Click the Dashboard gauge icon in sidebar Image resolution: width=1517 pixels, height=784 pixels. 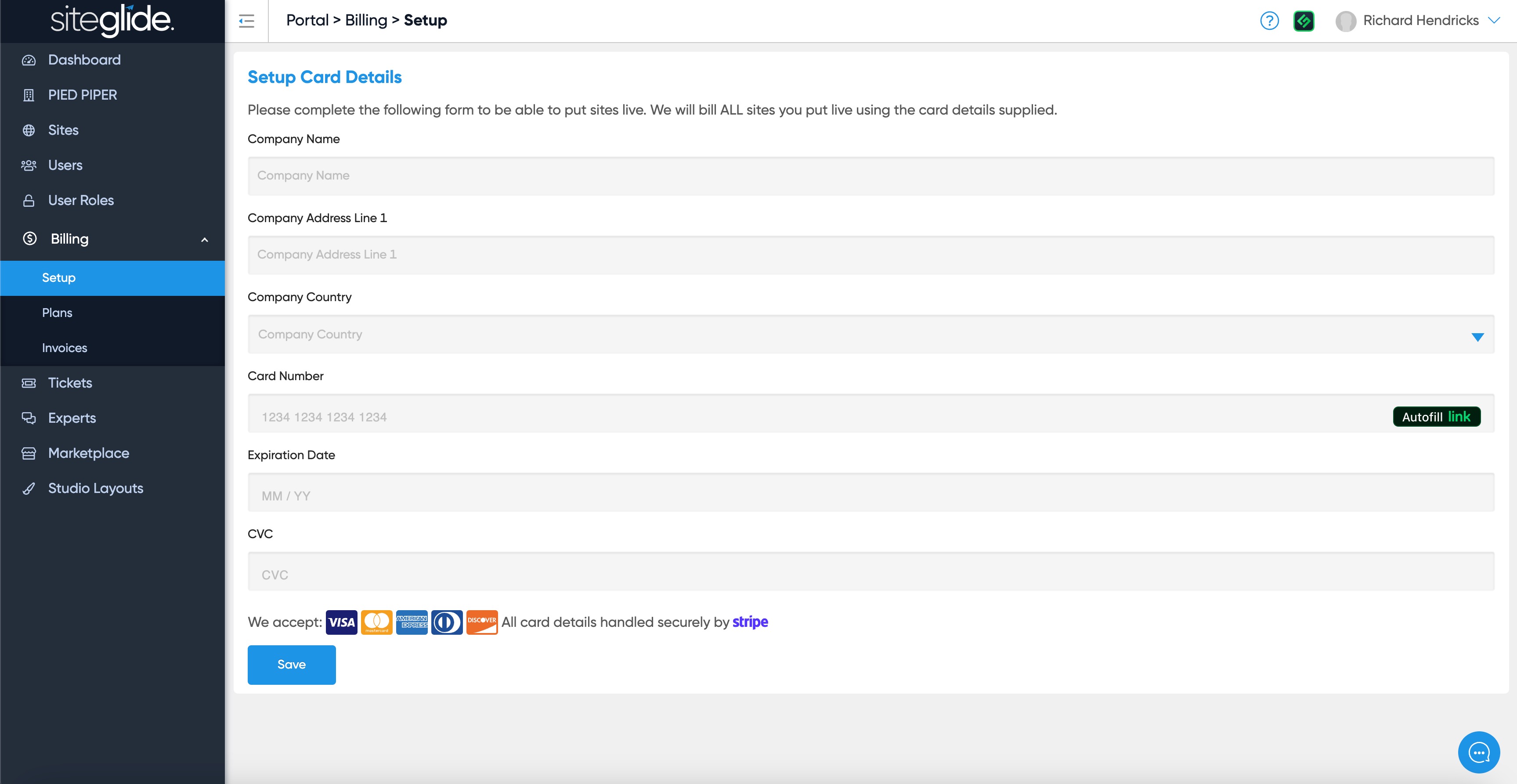tap(28, 60)
